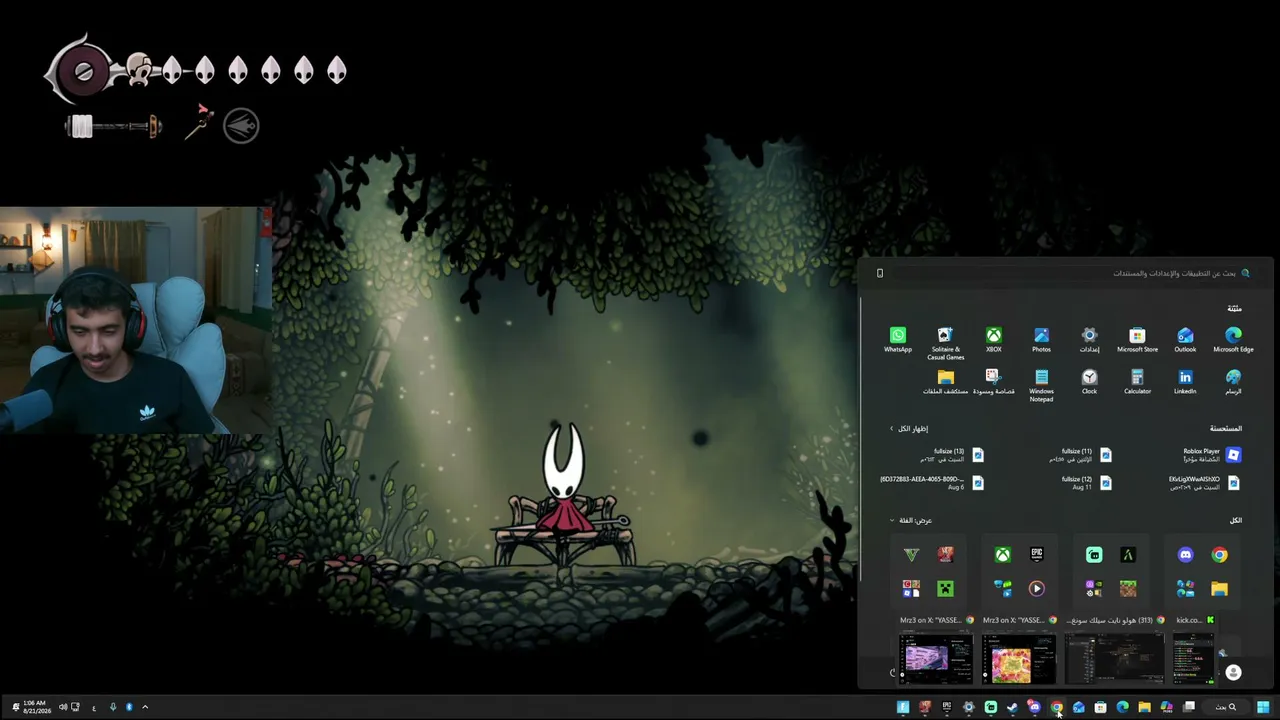1280x720 pixels.
Task: Open the pinned File Explorer folder app
Action: [945, 382]
